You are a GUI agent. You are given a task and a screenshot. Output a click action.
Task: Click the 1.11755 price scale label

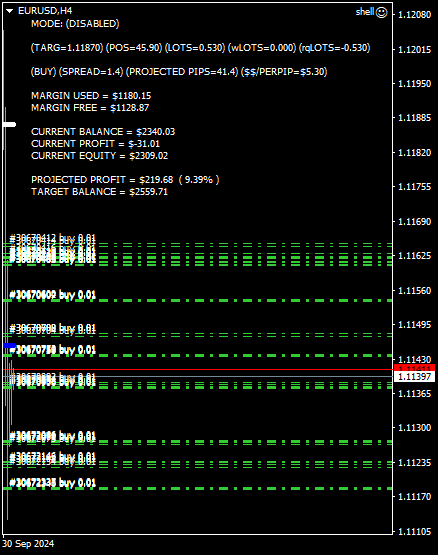[x=415, y=187]
